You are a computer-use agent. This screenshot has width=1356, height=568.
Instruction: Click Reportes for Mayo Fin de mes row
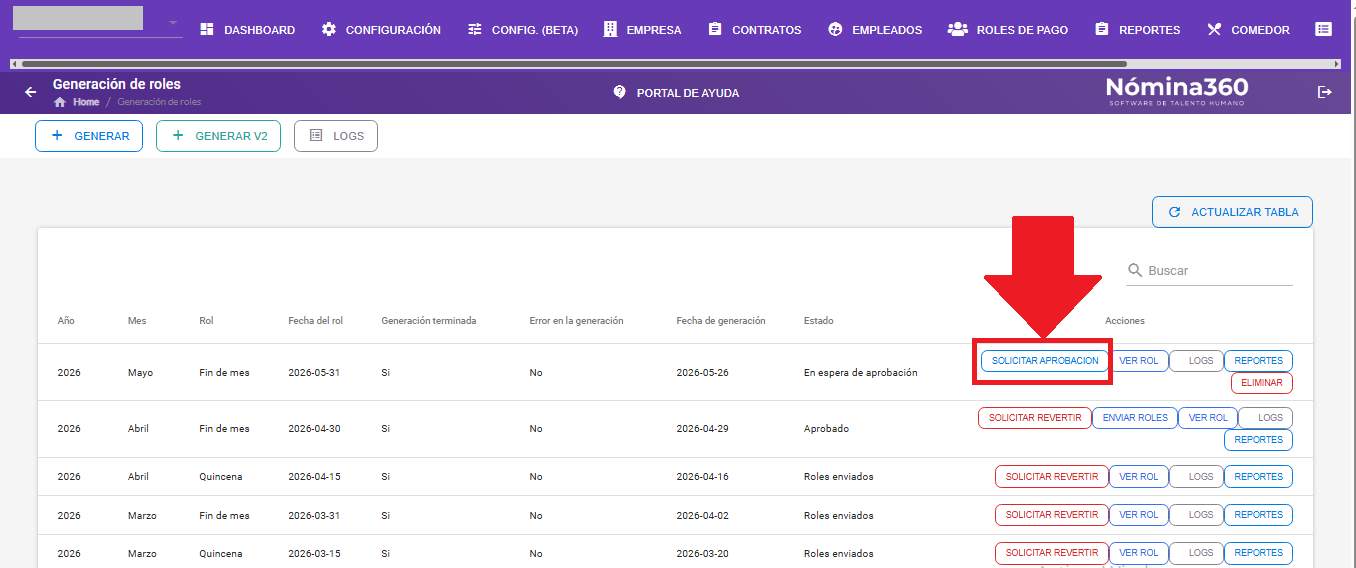coord(1258,360)
